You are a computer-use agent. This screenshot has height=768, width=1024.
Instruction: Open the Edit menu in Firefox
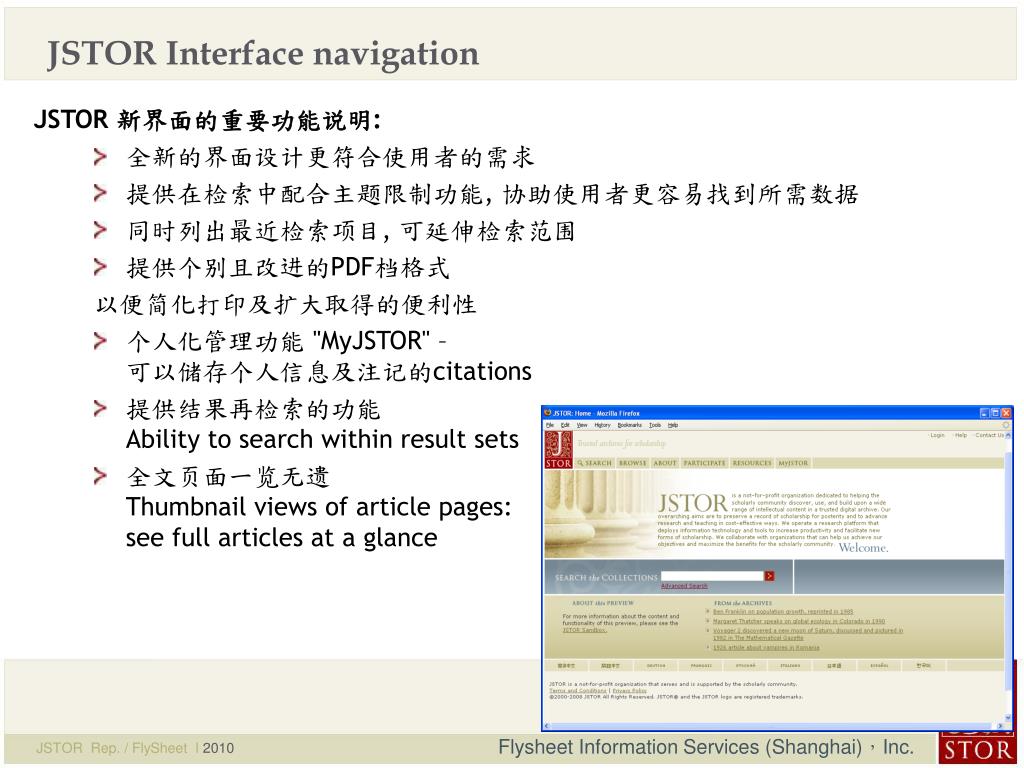pyautogui.click(x=565, y=425)
